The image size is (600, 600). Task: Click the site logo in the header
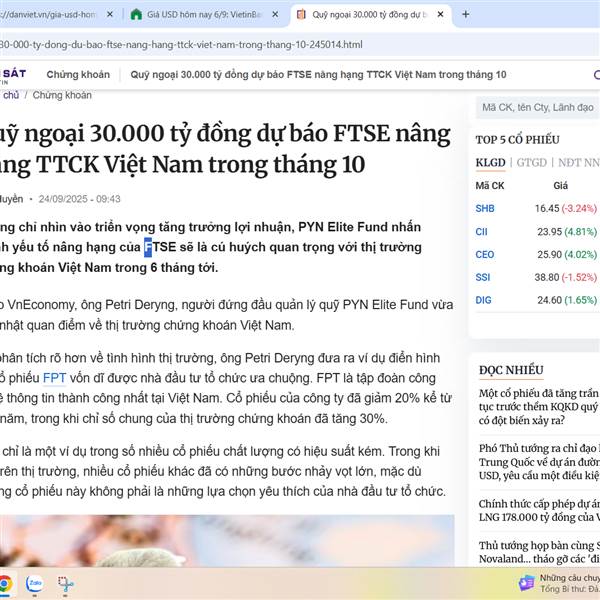click(13, 75)
